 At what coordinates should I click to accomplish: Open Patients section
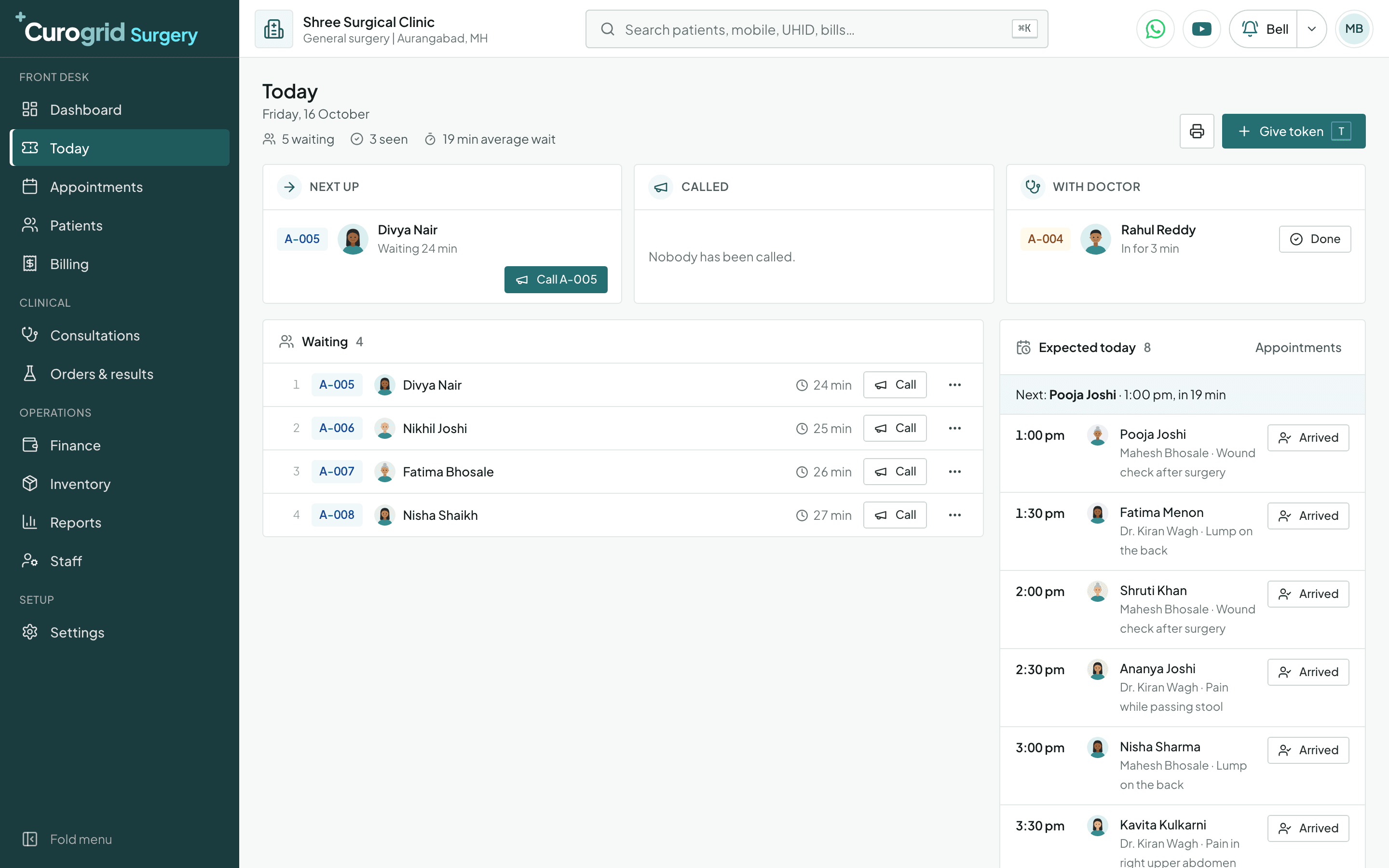tap(120, 225)
